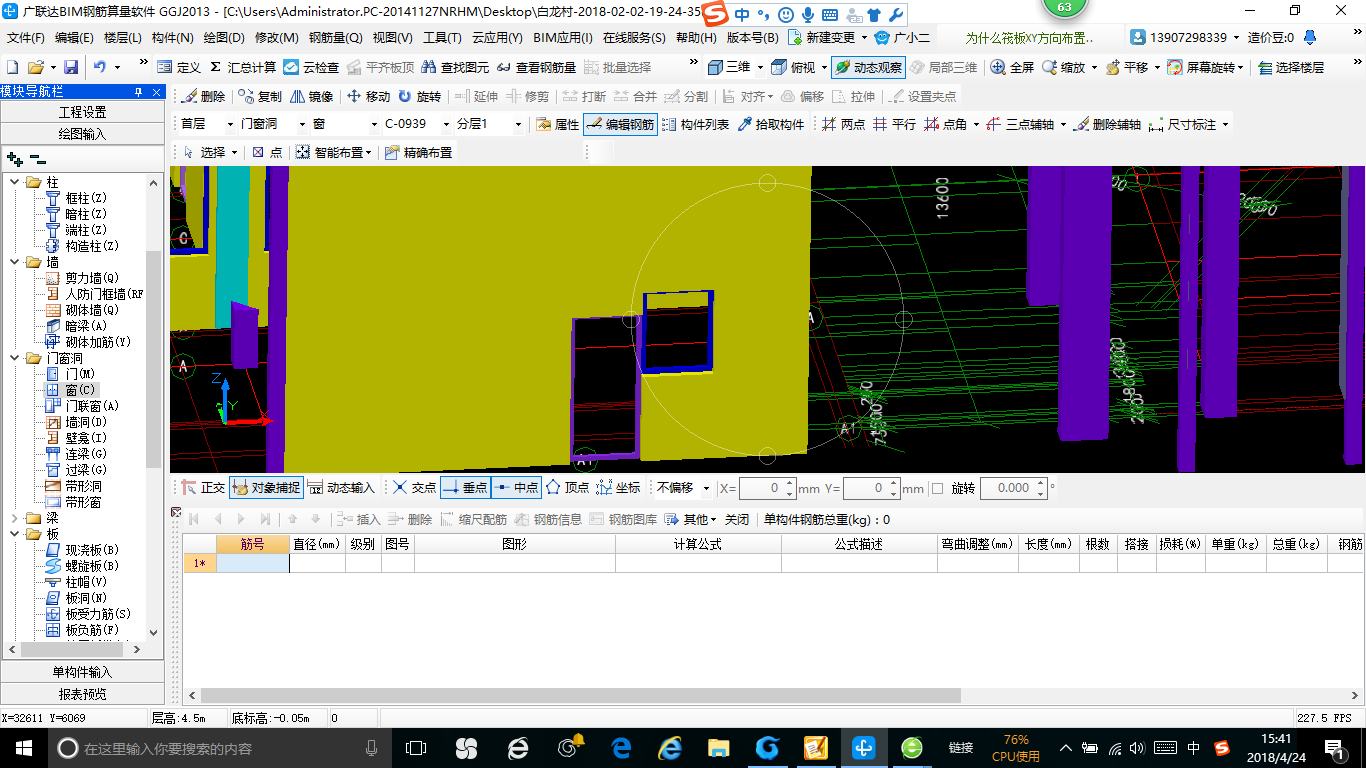This screenshot has width=1366, height=768.
Task: Check the 旋转 rotation checkbox
Action: click(937, 488)
